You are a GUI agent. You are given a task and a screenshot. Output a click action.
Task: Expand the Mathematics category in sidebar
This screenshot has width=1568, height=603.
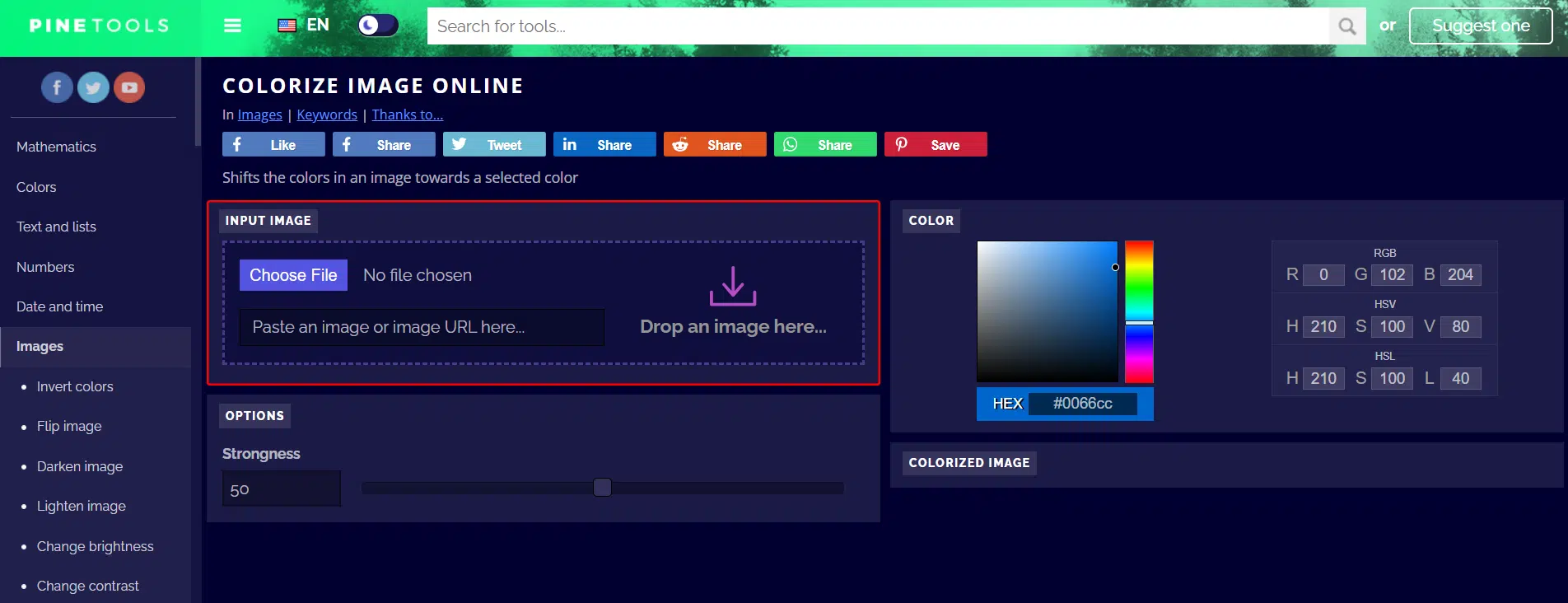pyautogui.click(x=56, y=147)
